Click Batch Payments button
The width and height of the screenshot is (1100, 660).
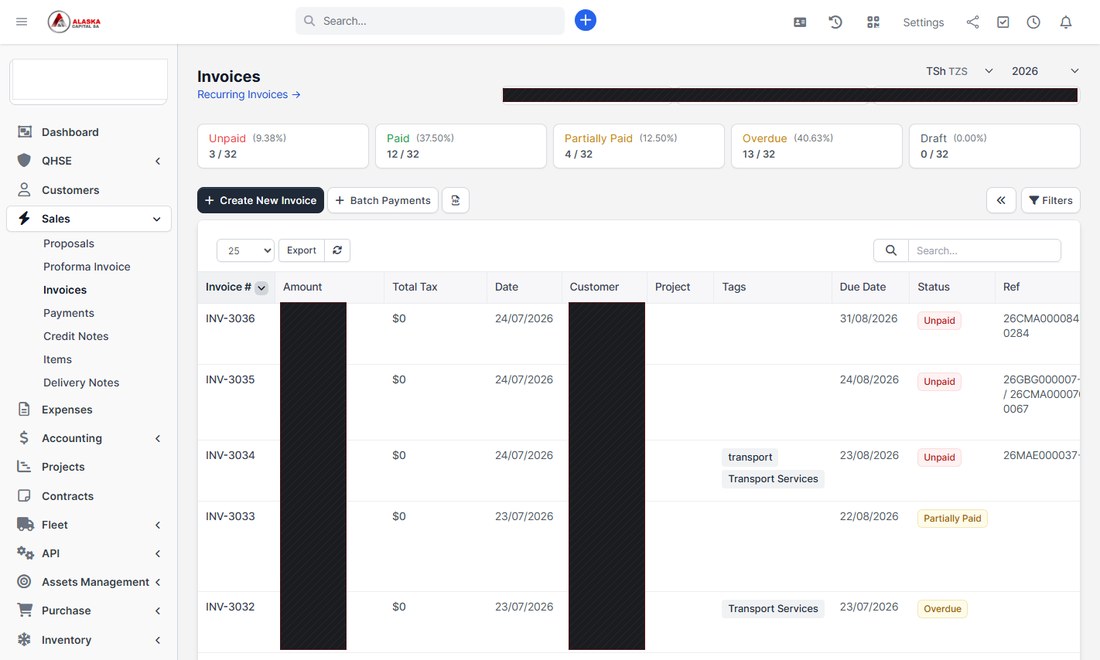click(x=383, y=201)
